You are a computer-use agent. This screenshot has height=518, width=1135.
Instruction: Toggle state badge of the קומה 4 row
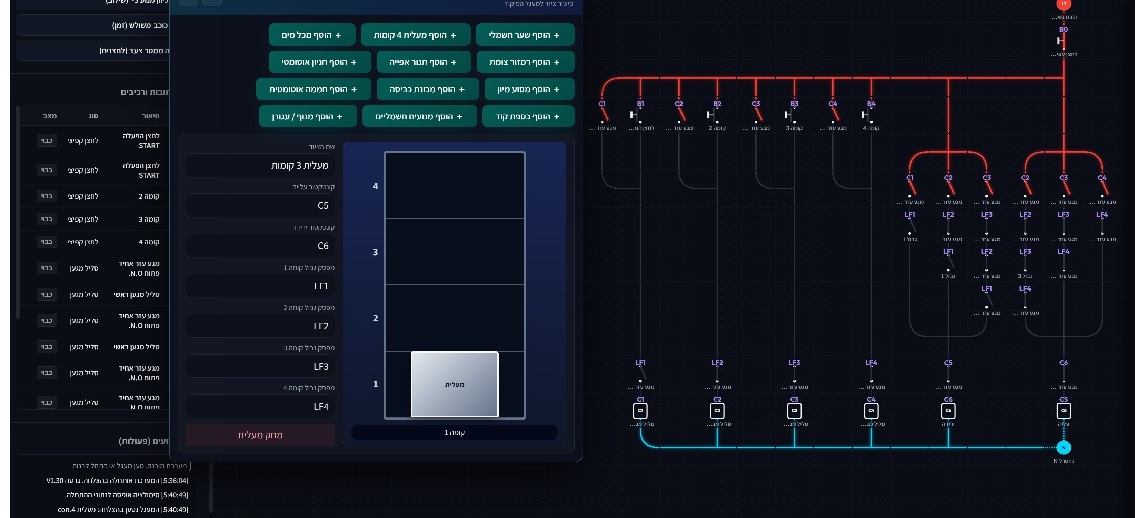pos(46,242)
